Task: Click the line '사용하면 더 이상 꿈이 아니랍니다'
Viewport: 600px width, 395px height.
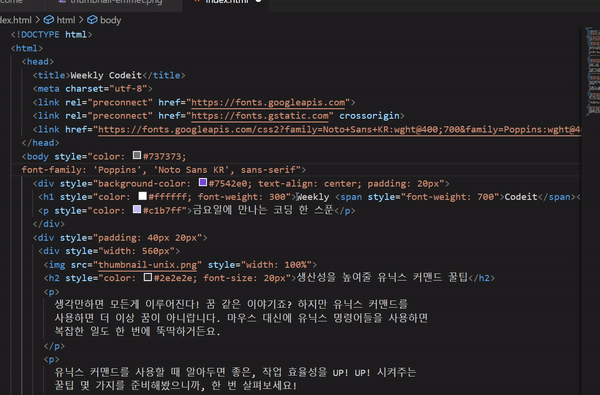Action: tap(241, 318)
